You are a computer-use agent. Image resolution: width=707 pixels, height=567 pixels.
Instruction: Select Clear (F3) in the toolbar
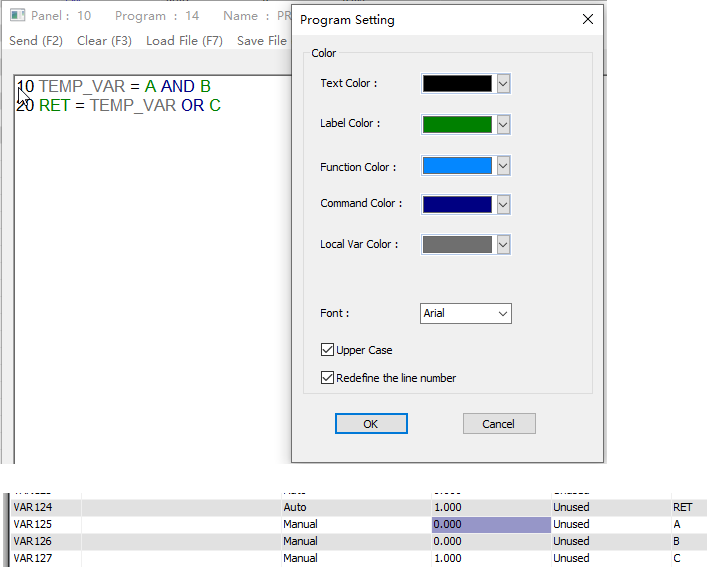tap(104, 41)
